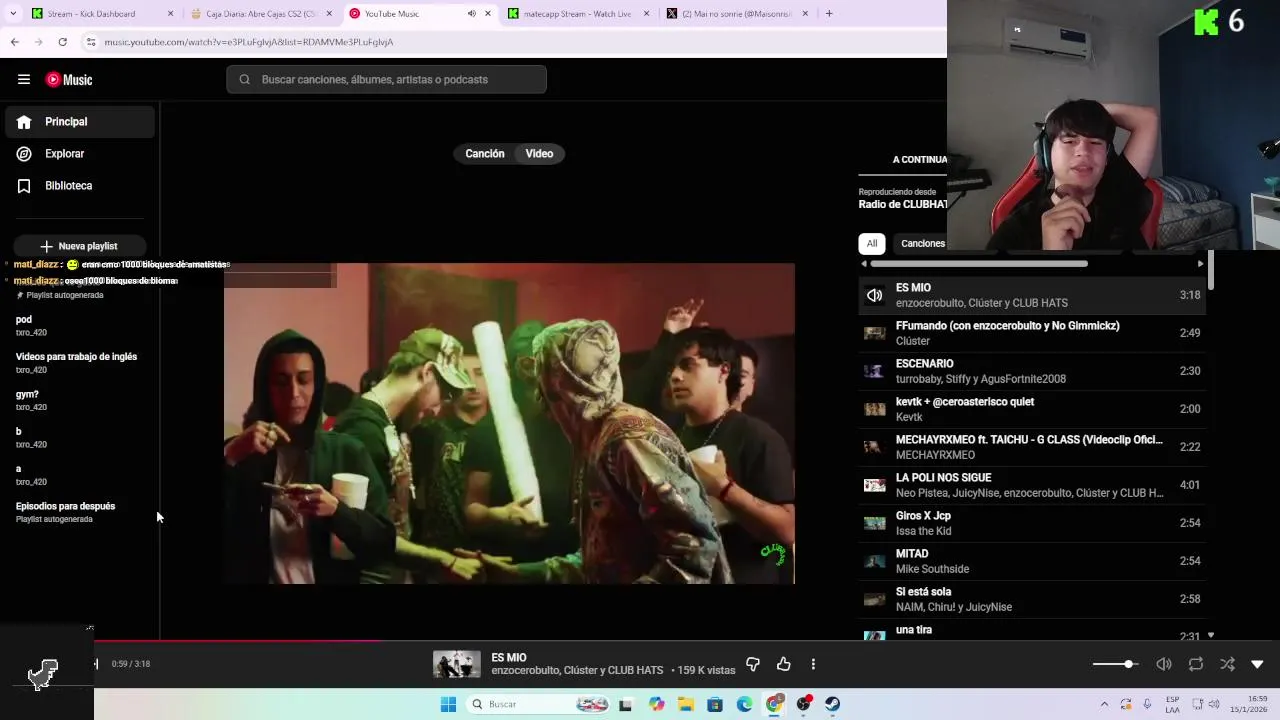The width and height of the screenshot is (1280, 720).
Task: Select the Canciones filter chip
Action: coord(922,244)
